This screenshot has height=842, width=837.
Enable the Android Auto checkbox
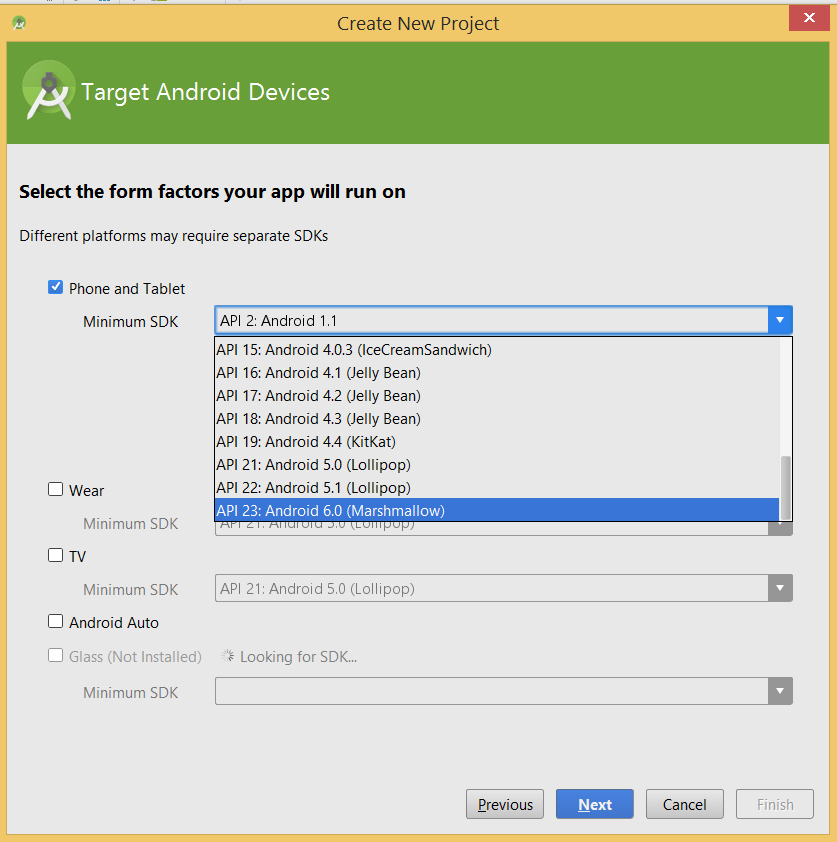(x=55, y=621)
